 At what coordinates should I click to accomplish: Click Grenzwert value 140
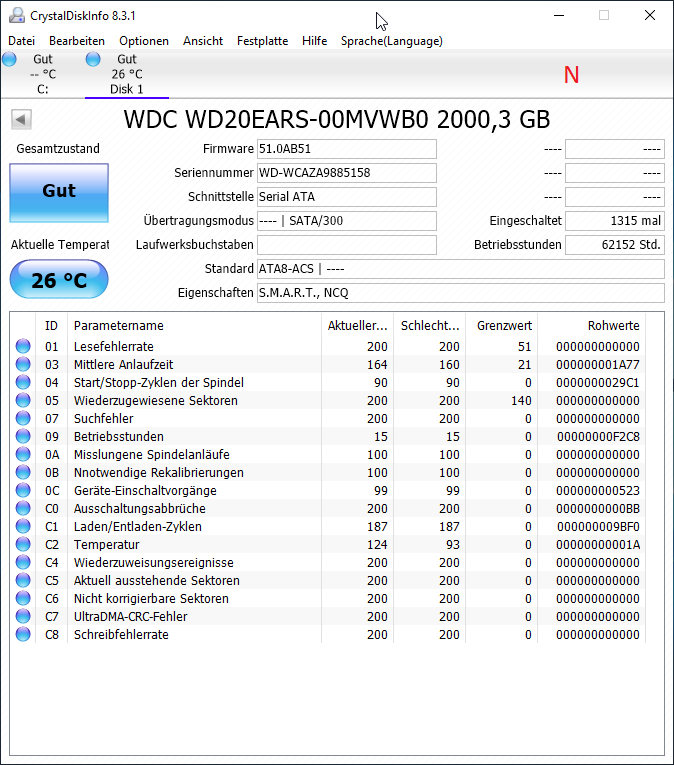(x=521, y=401)
